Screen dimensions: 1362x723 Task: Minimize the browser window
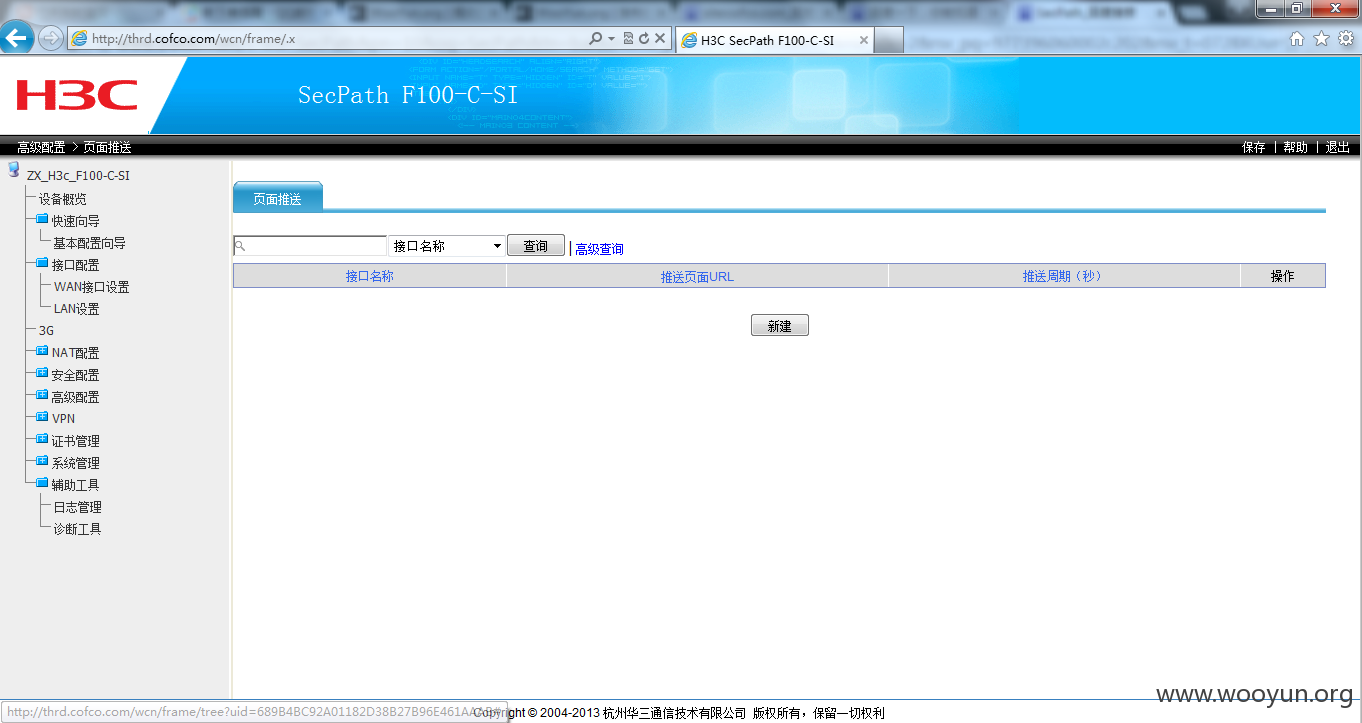coord(1272,8)
